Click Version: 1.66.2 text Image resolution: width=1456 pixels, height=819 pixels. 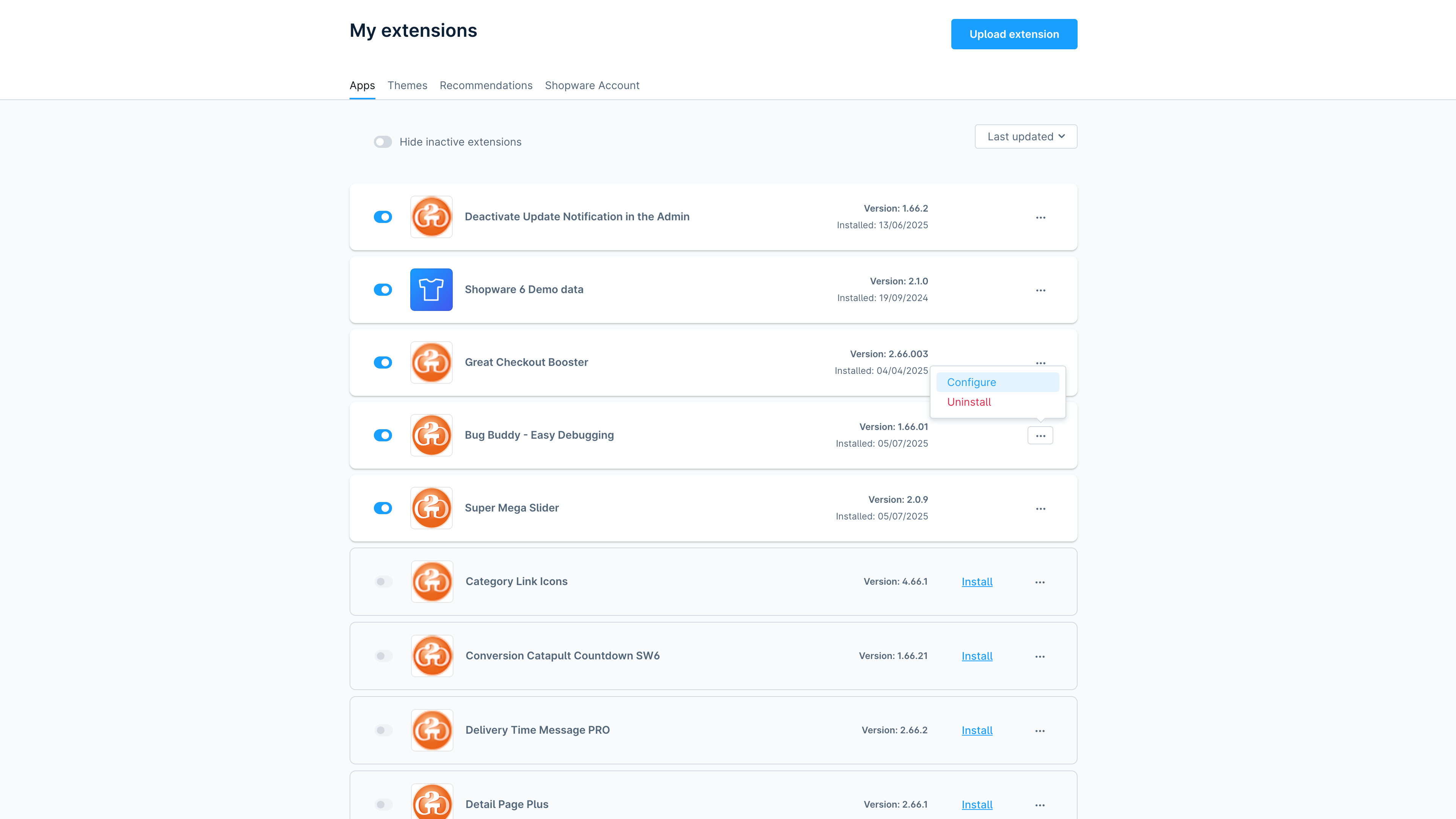(896, 209)
